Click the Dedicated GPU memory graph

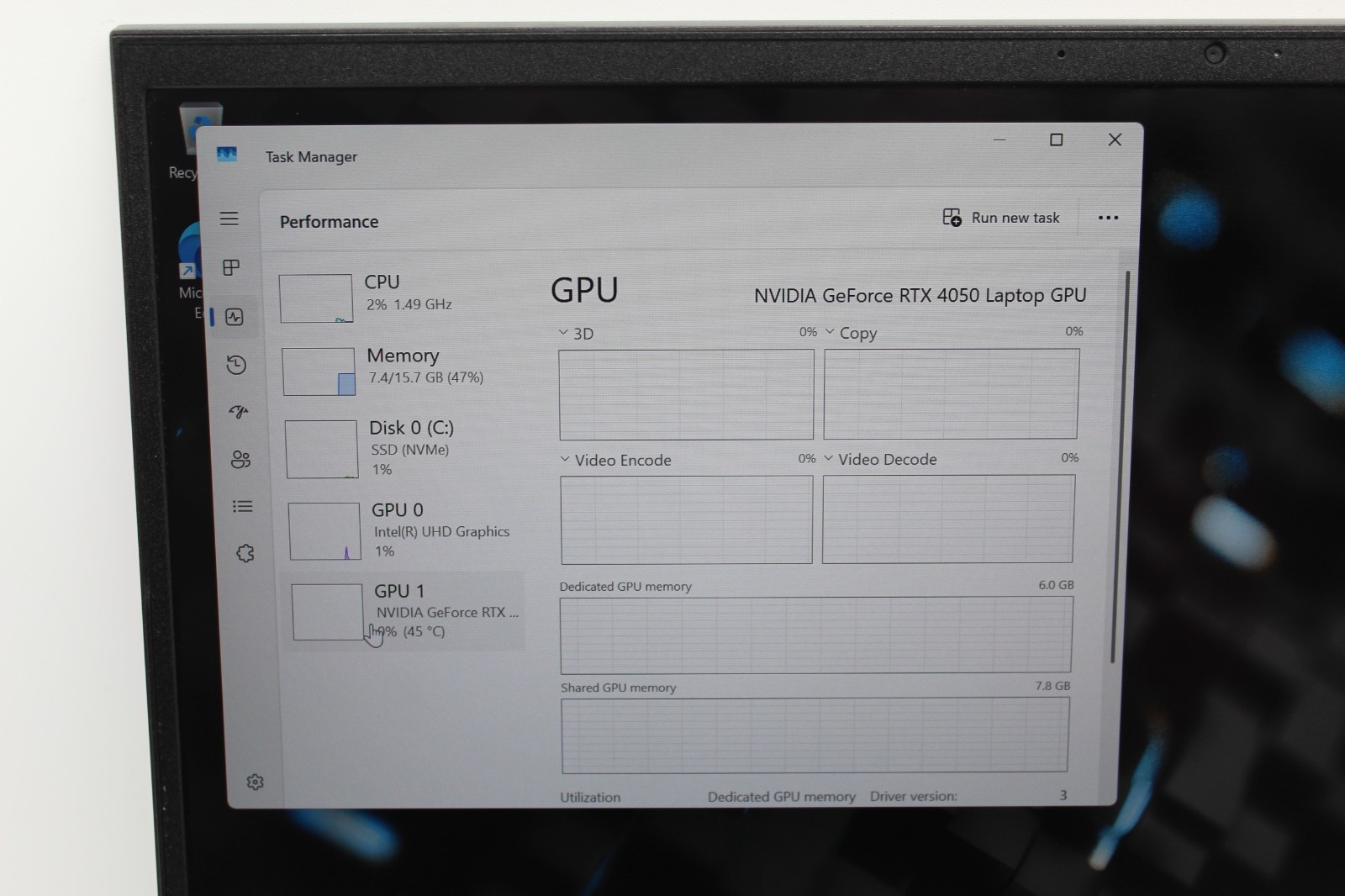click(x=816, y=635)
